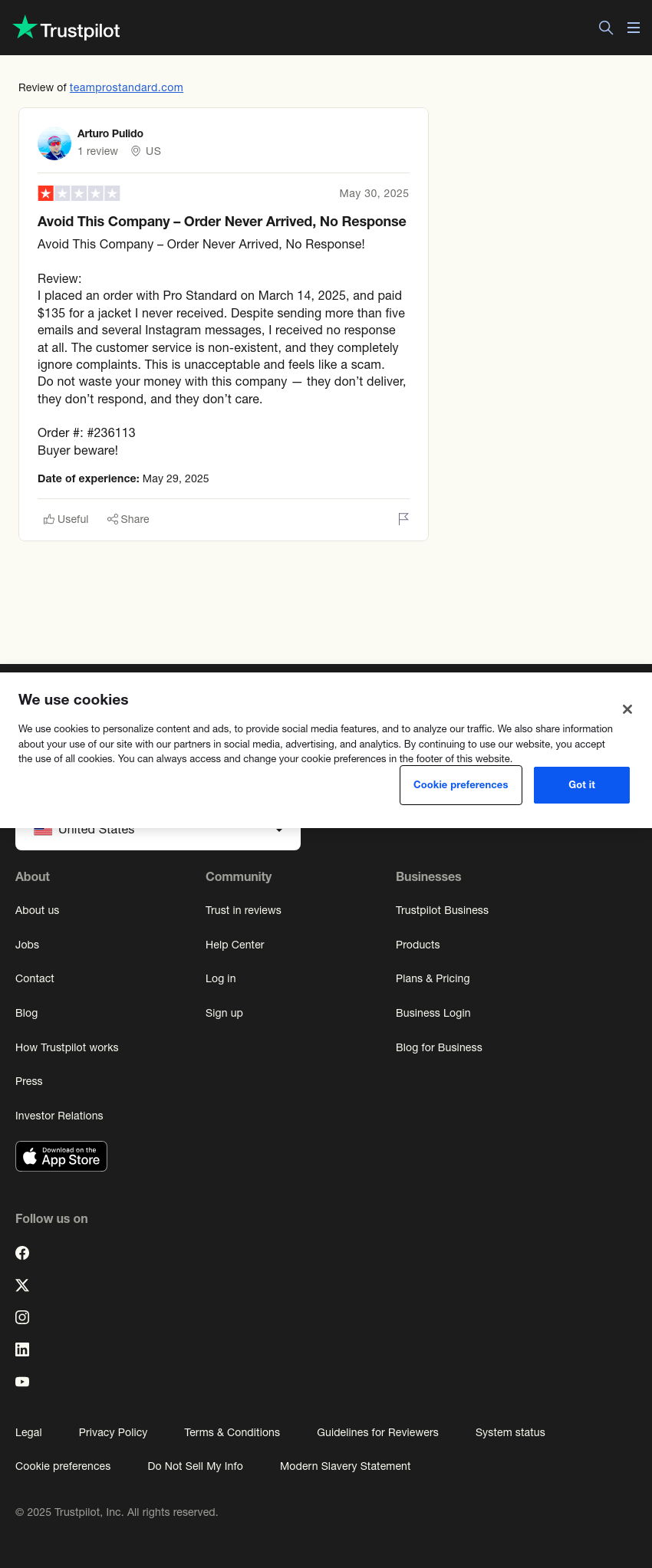Screen dimensions: 652x1568
Task: Open Blog for Business
Action: point(439,1047)
